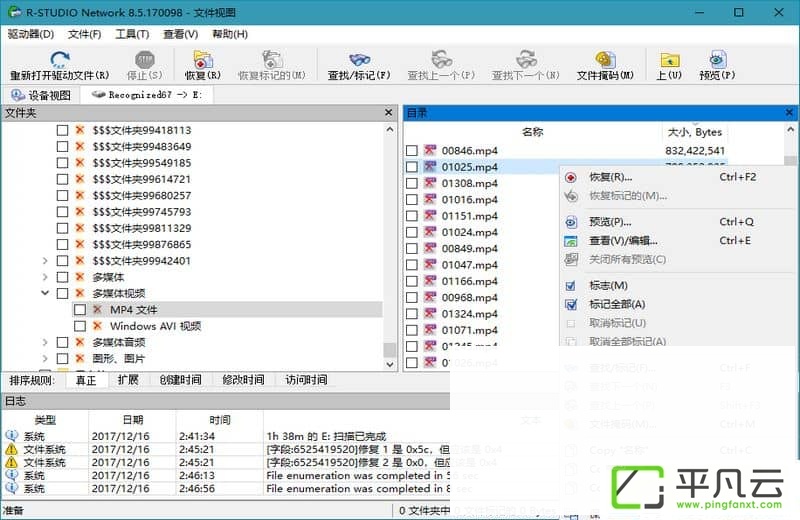Image resolution: width=800 pixels, height=520 pixels.
Task: Open the 查看(V) menu
Action: pos(180,34)
